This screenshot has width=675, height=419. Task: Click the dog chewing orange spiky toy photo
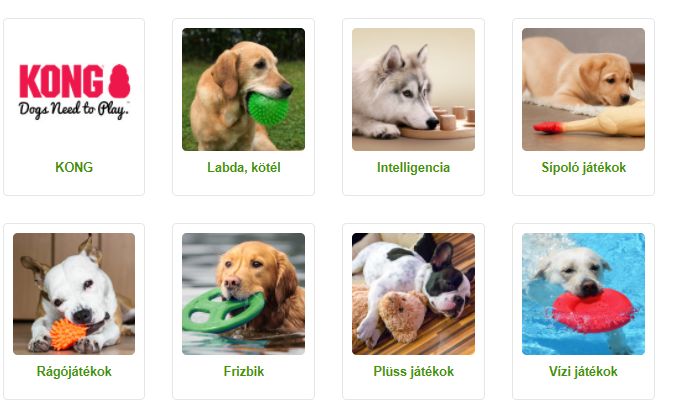click(x=74, y=294)
